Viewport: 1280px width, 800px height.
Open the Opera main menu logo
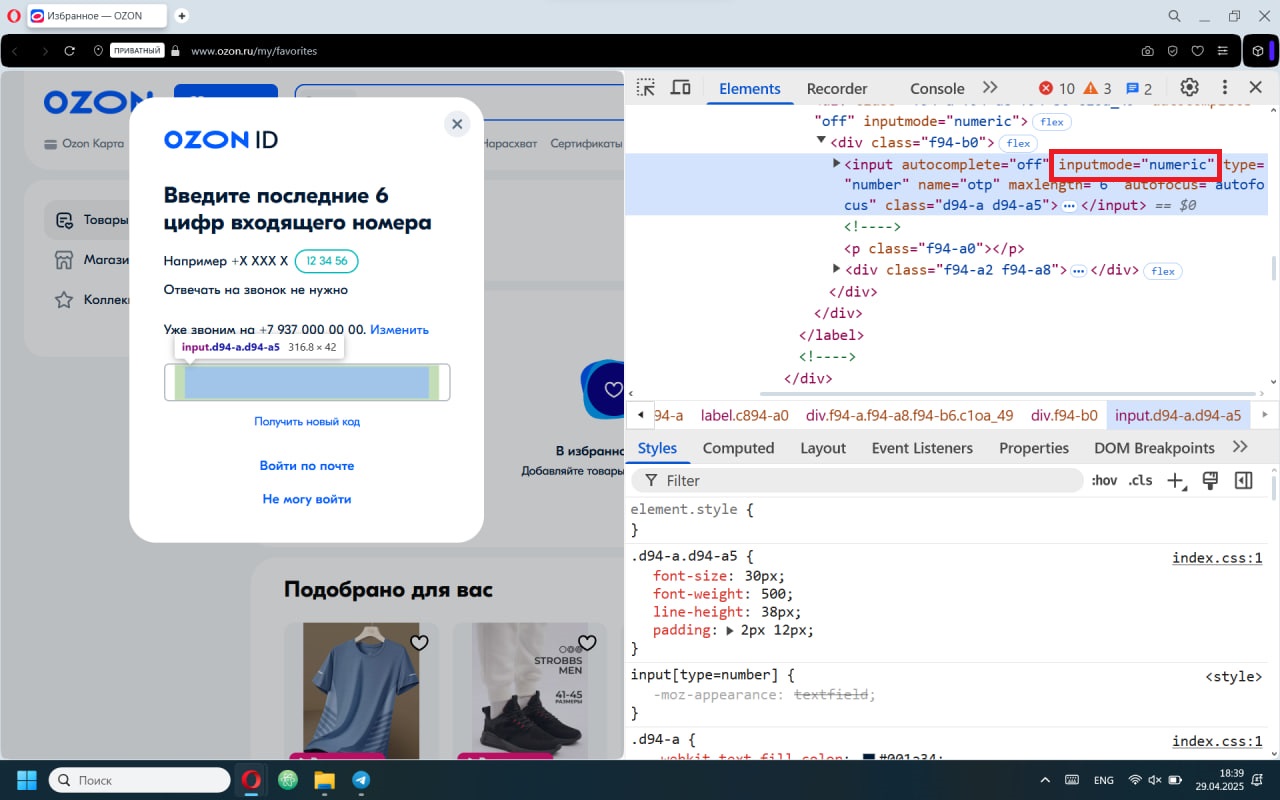click(x=13, y=16)
